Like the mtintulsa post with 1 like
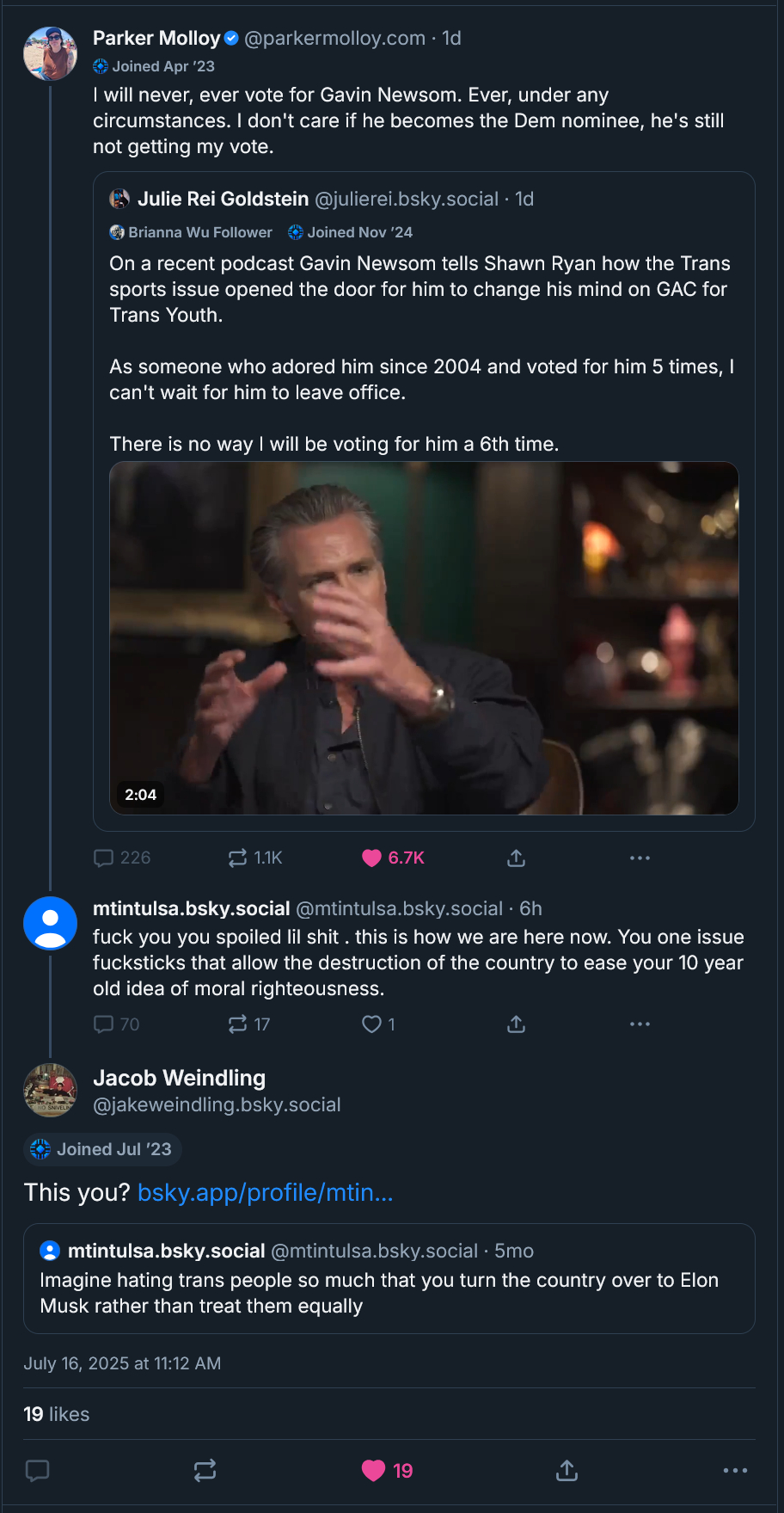This screenshot has height=1513, width=784. click(x=371, y=1024)
